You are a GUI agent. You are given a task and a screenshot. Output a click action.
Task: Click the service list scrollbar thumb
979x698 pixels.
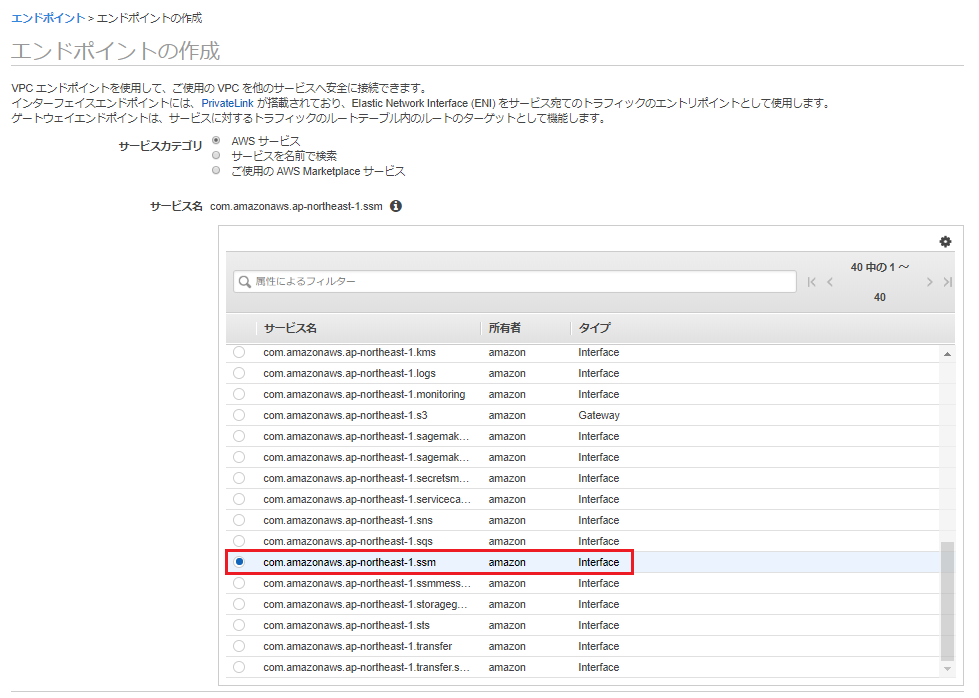(x=947, y=601)
